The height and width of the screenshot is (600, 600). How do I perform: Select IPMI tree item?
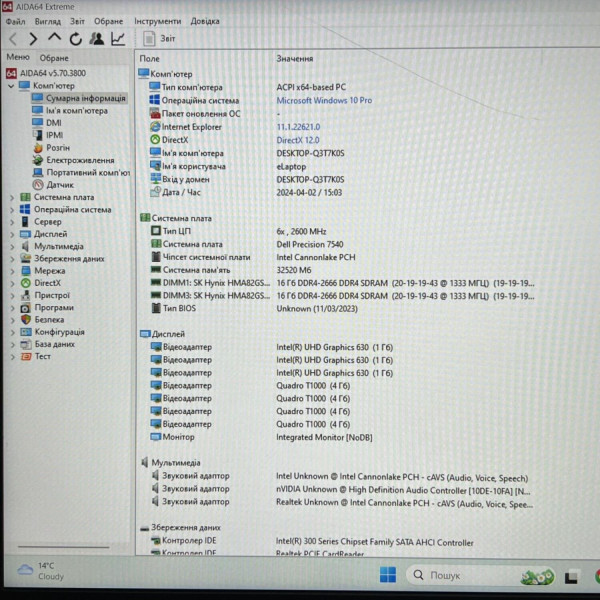coord(48,135)
